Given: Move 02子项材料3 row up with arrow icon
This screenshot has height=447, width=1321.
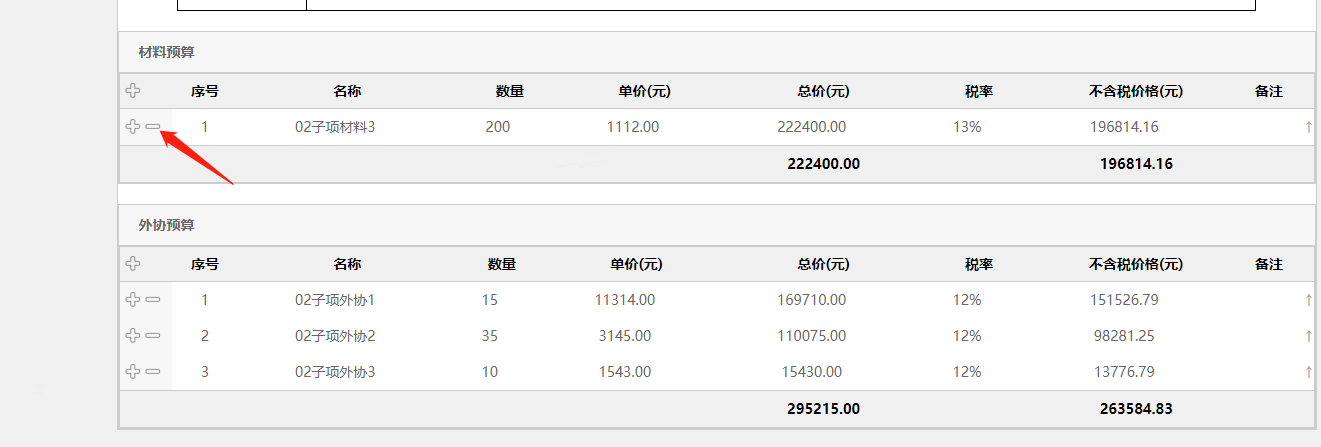Looking at the screenshot, I should tap(1308, 127).
